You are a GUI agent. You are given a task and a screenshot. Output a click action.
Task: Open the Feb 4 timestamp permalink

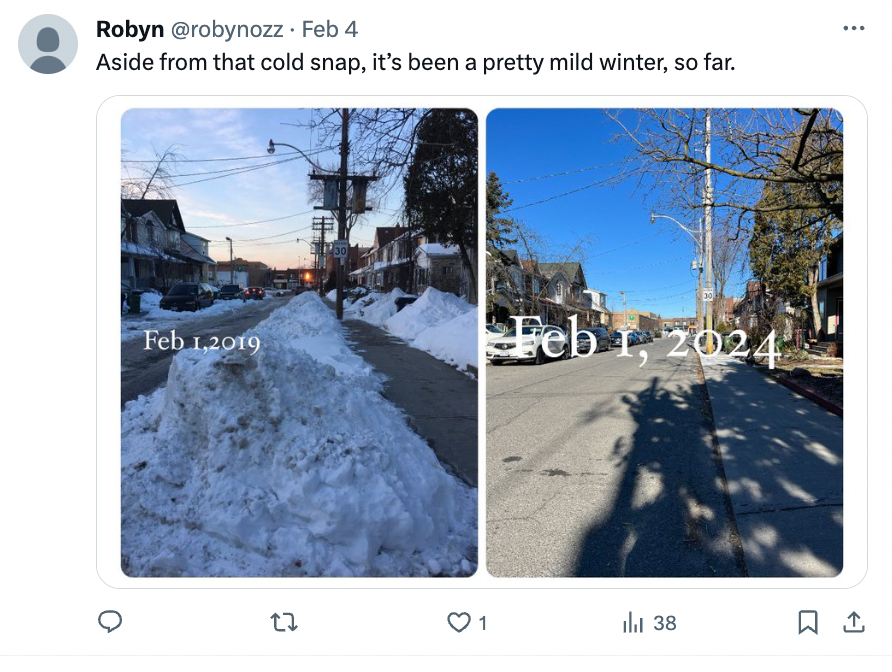tap(329, 29)
